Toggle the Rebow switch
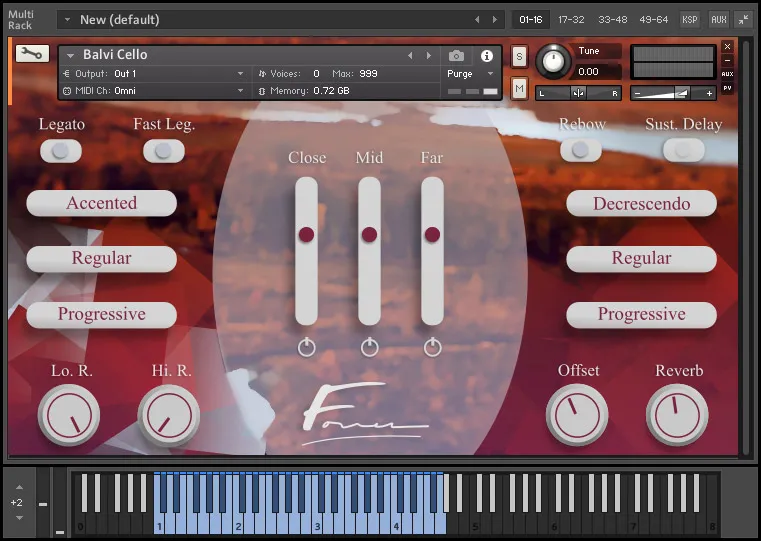 pyautogui.click(x=580, y=150)
